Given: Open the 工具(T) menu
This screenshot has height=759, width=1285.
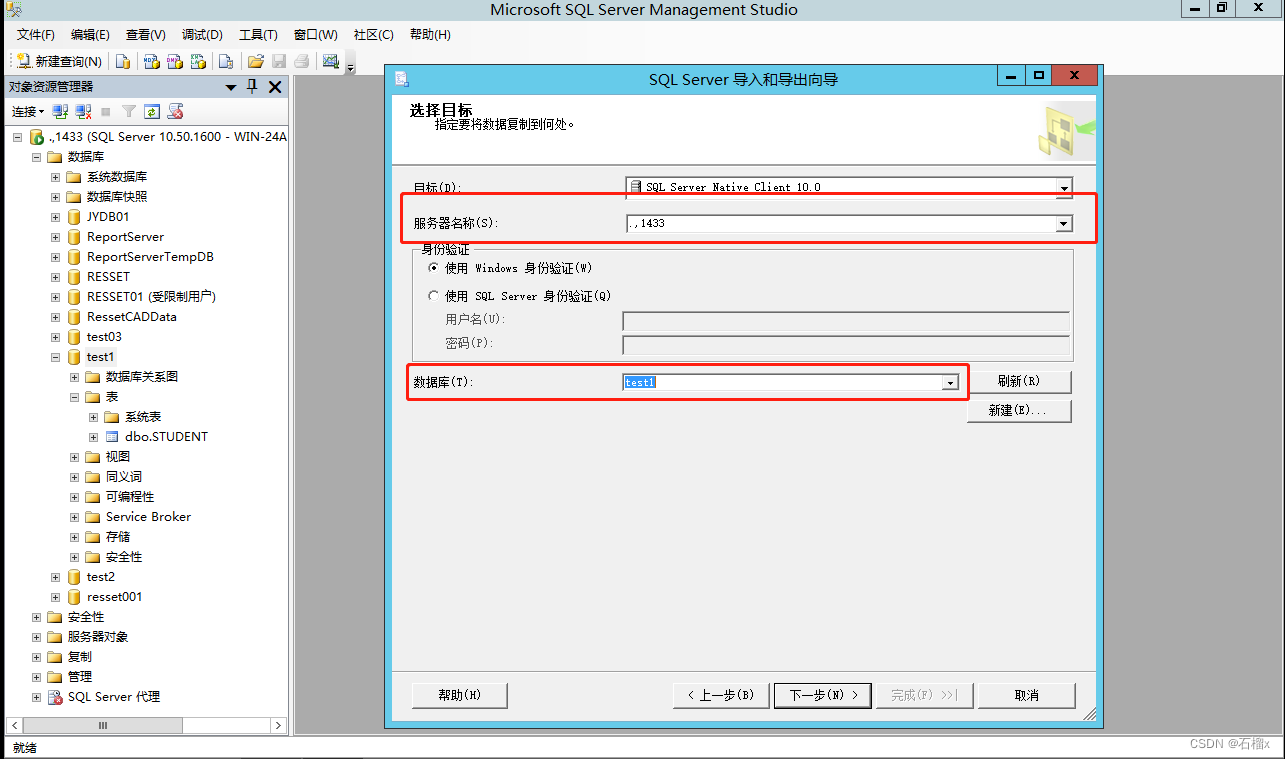Looking at the screenshot, I should pos(258,34).
